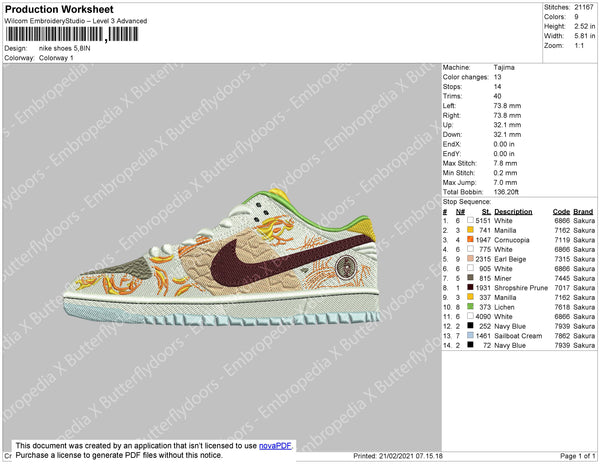Select the Sailboat Cream swatch
This screenshot has height=464, width=600.
coord(470,335)
